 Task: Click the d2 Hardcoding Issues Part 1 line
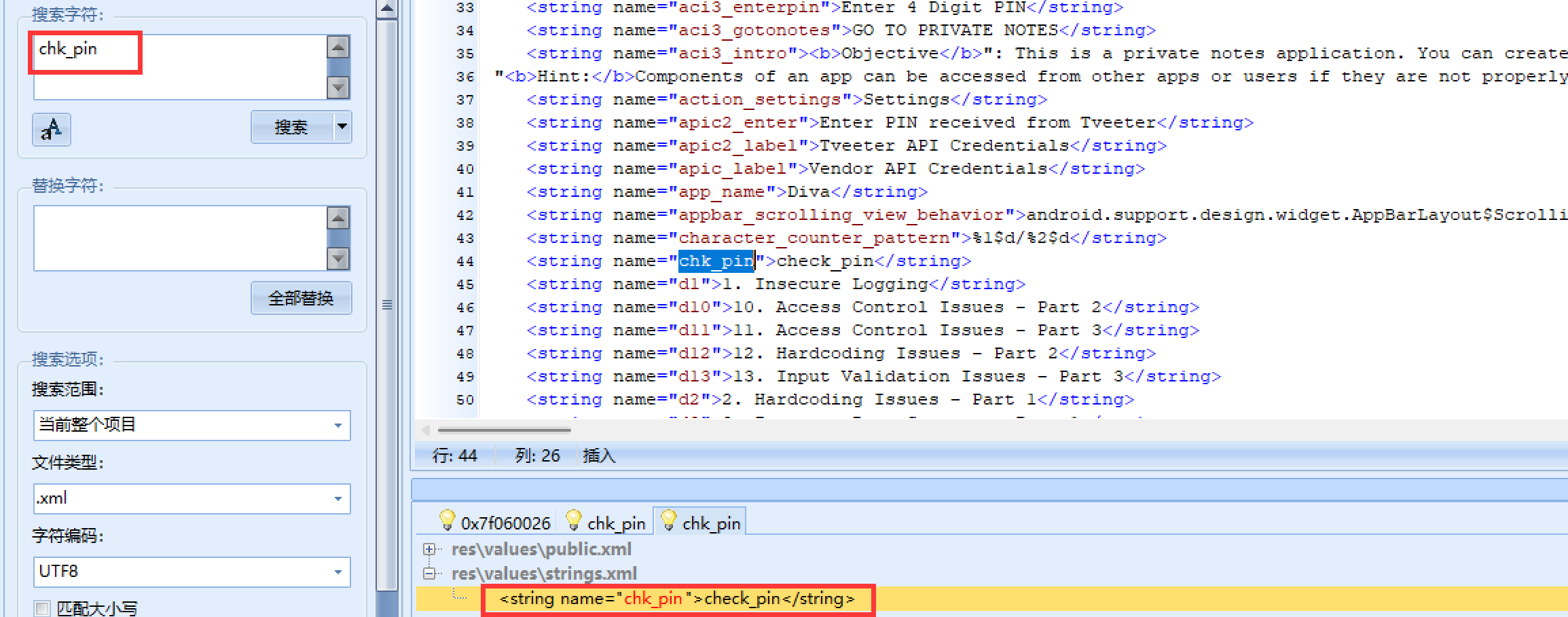tap(830, 400)
